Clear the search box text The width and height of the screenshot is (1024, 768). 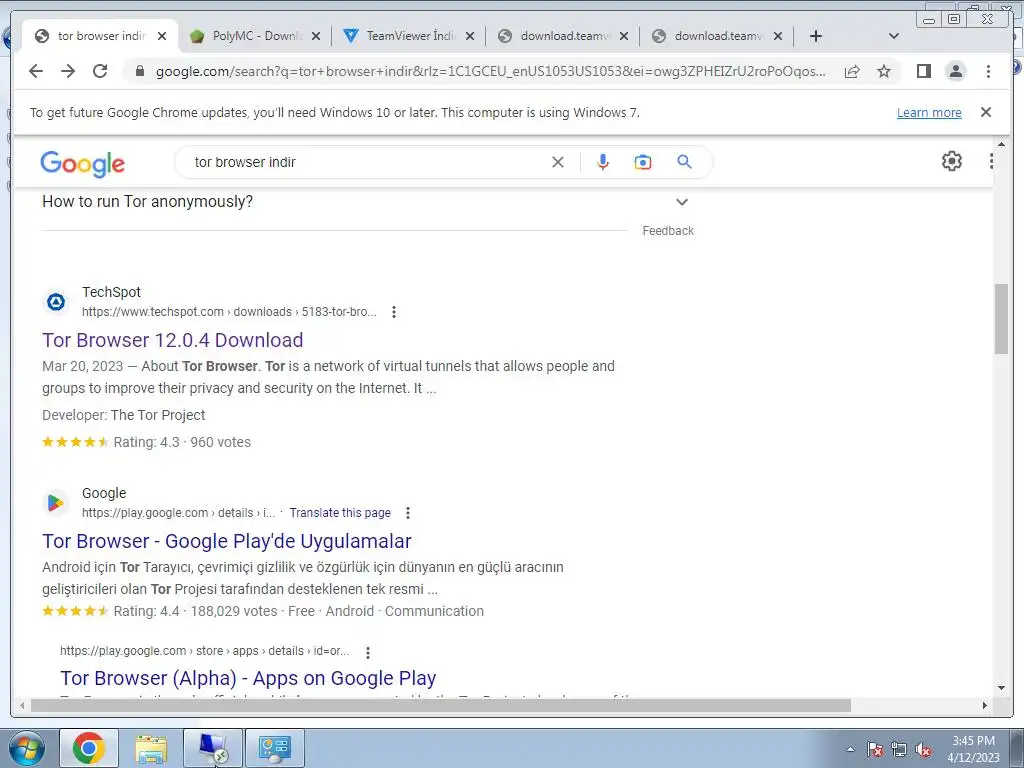[x=558, y=162]
